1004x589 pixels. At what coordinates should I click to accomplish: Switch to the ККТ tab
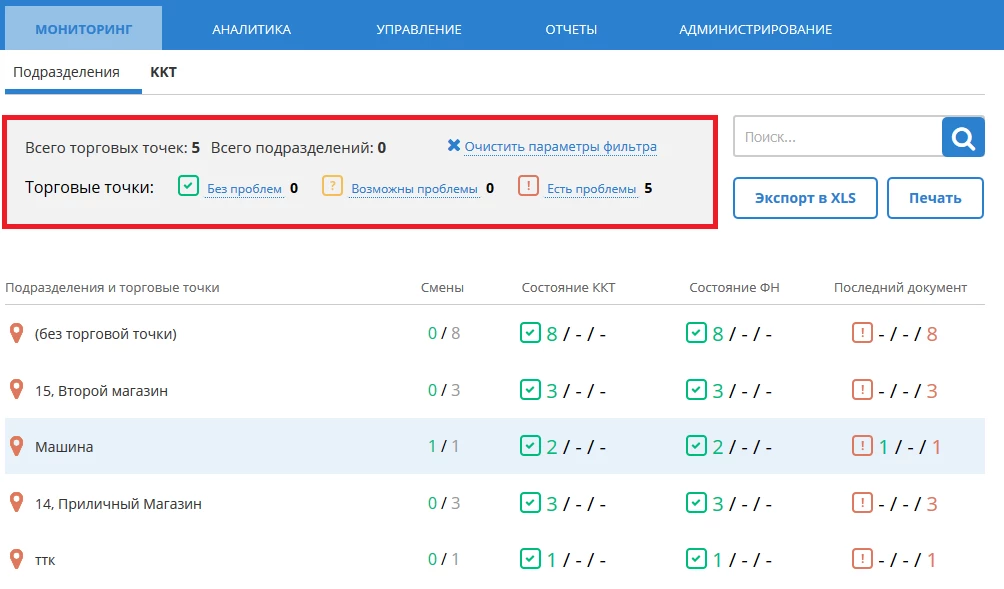click(x=163, y=72)
